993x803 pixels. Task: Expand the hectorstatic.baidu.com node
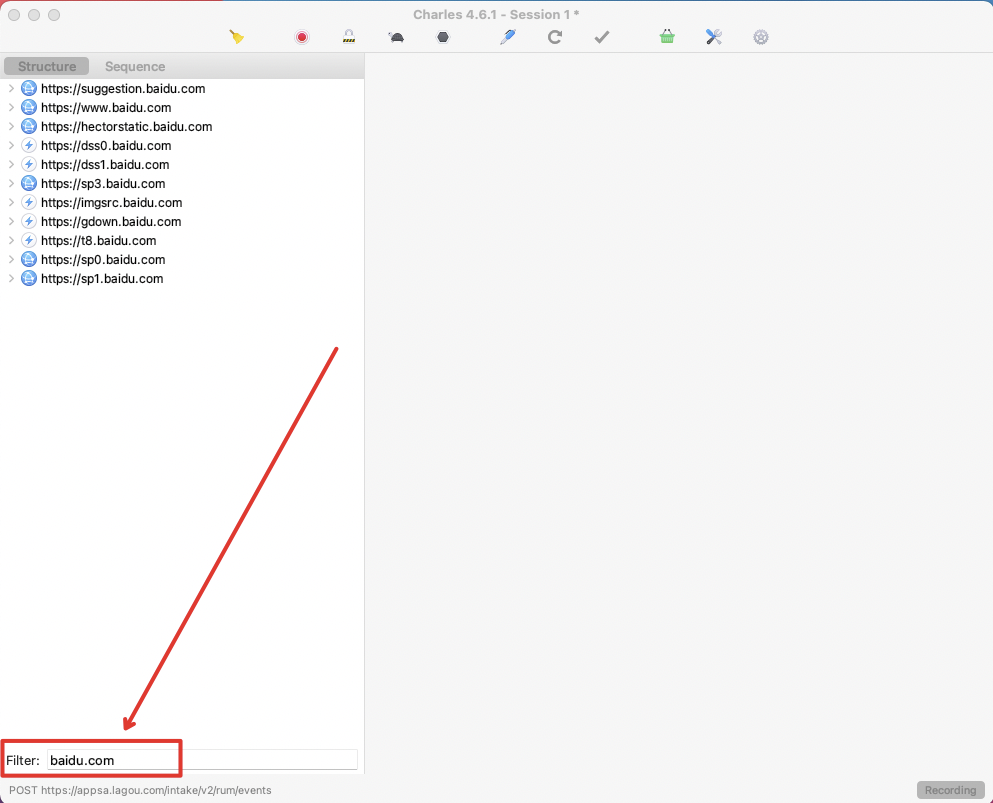(x=11, y=127)
